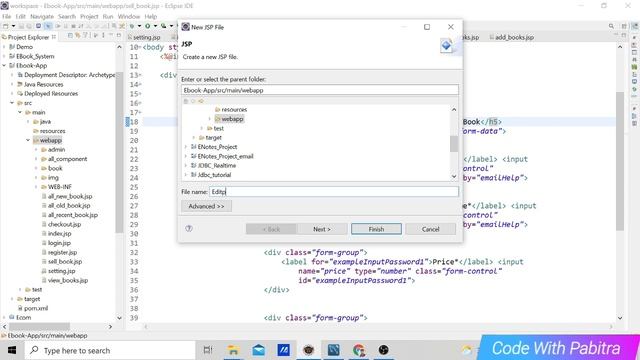Expand the admin folder in Project Explorer
The image size is (640, 360).
click(36, 150)
